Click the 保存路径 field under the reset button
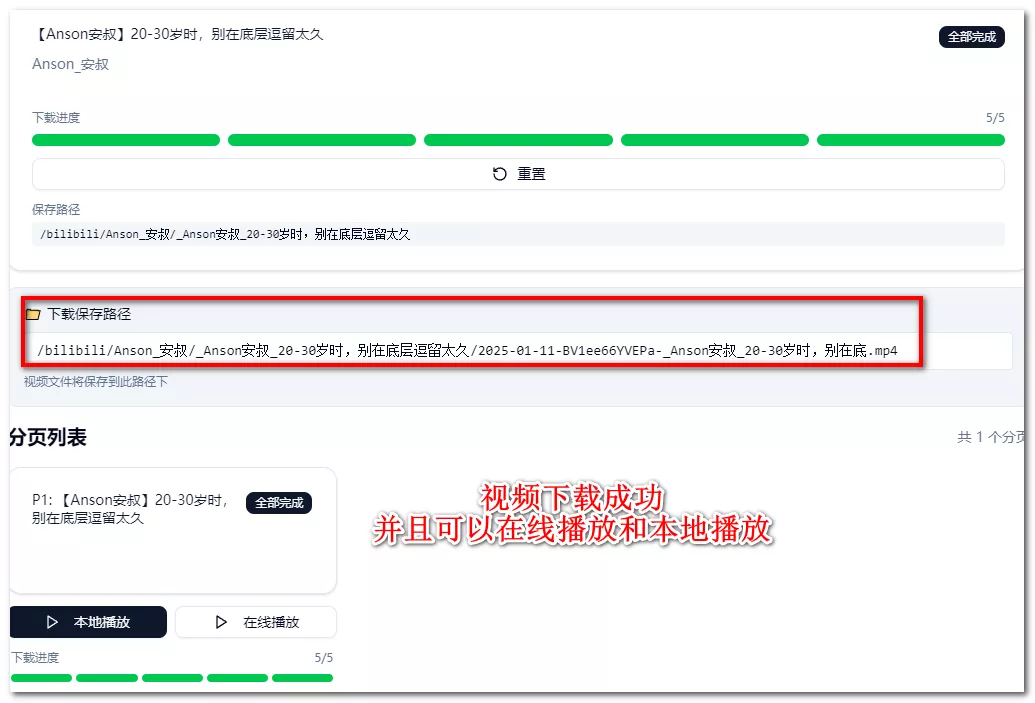This screenshot has width=1035, height=703. click(517, 234)
